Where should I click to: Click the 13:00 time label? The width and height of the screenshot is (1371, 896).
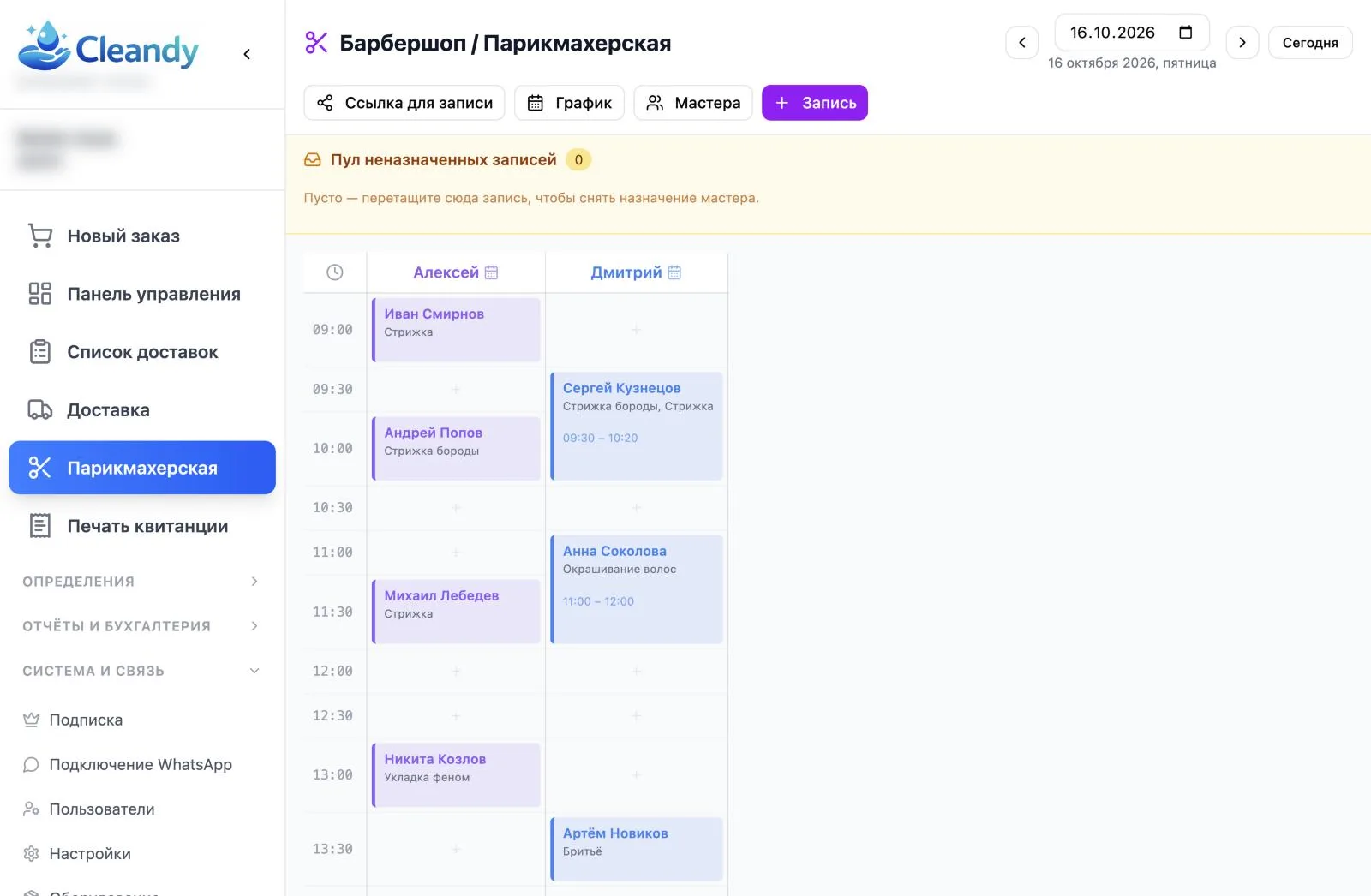pos(332,774)
